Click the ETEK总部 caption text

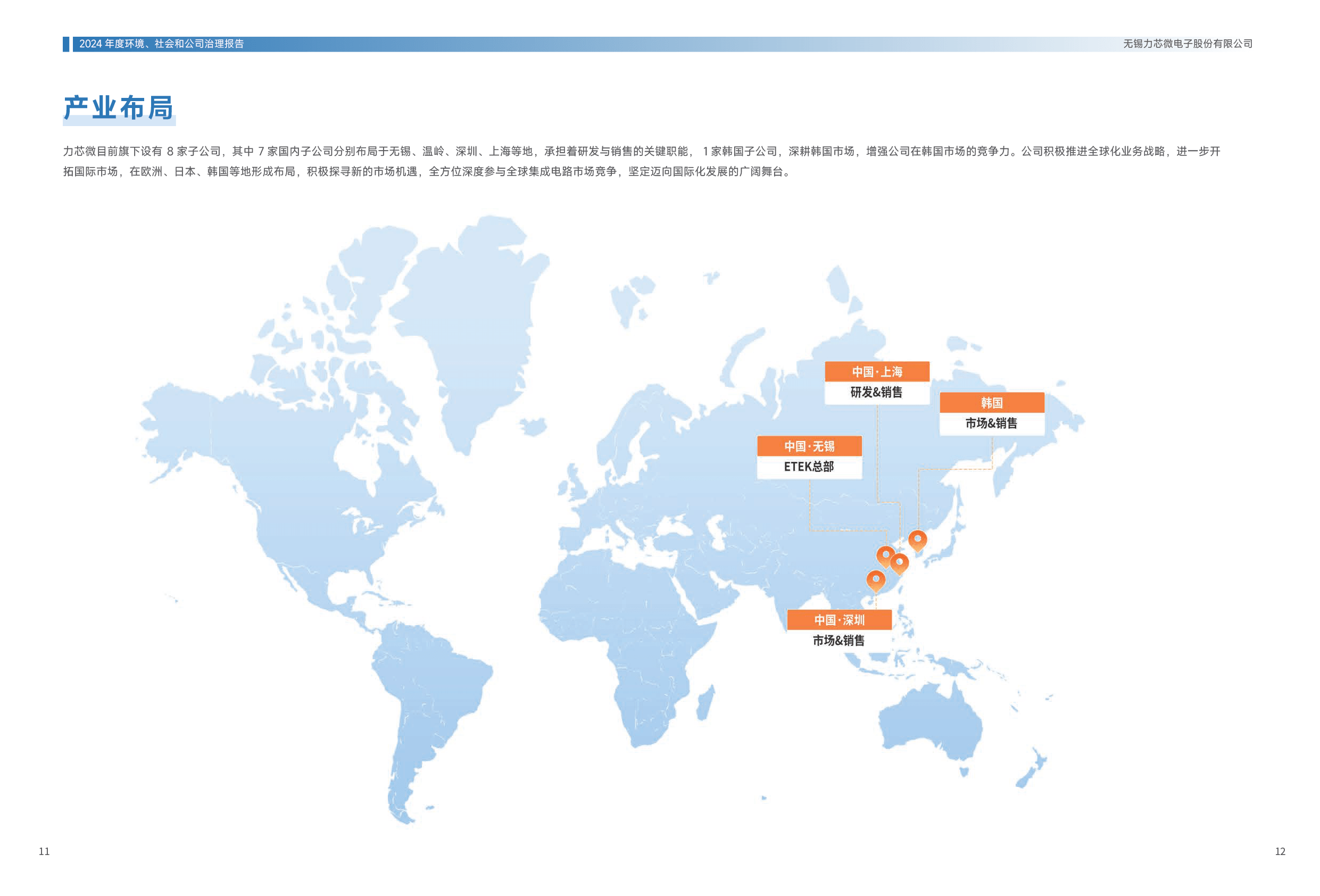click(x=809, y=467)
